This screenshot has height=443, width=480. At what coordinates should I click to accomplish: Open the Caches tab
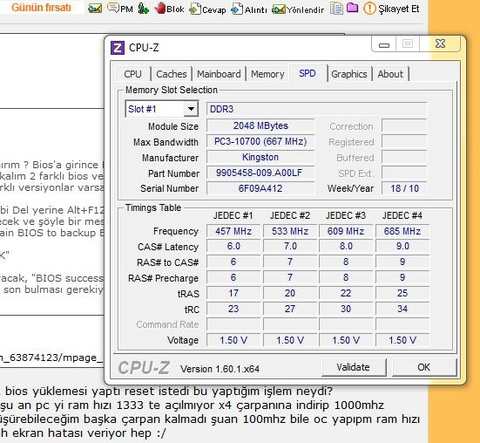pyautogui.click(x=171, y=74)
